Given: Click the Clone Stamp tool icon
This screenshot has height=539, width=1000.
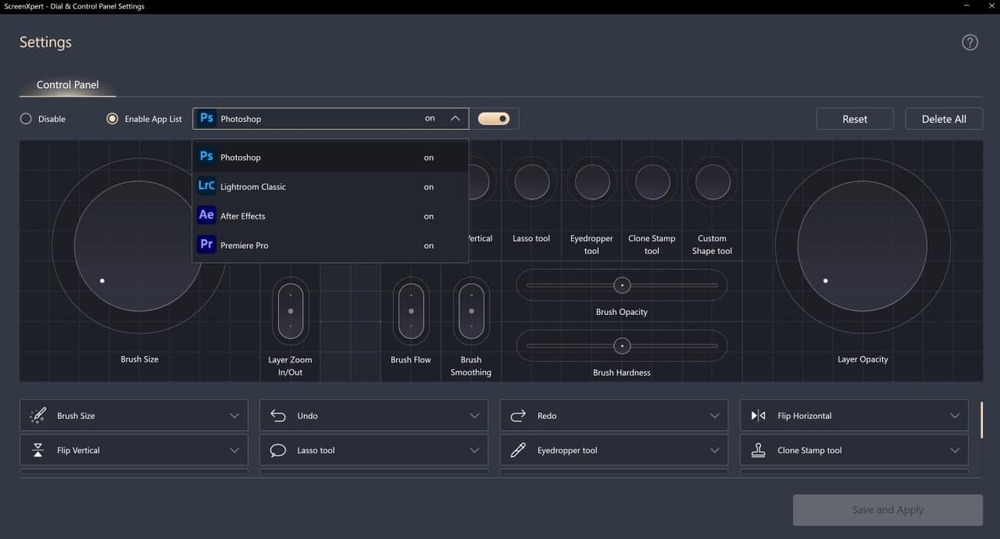Looking at the screenshot, I should (758, 450).
